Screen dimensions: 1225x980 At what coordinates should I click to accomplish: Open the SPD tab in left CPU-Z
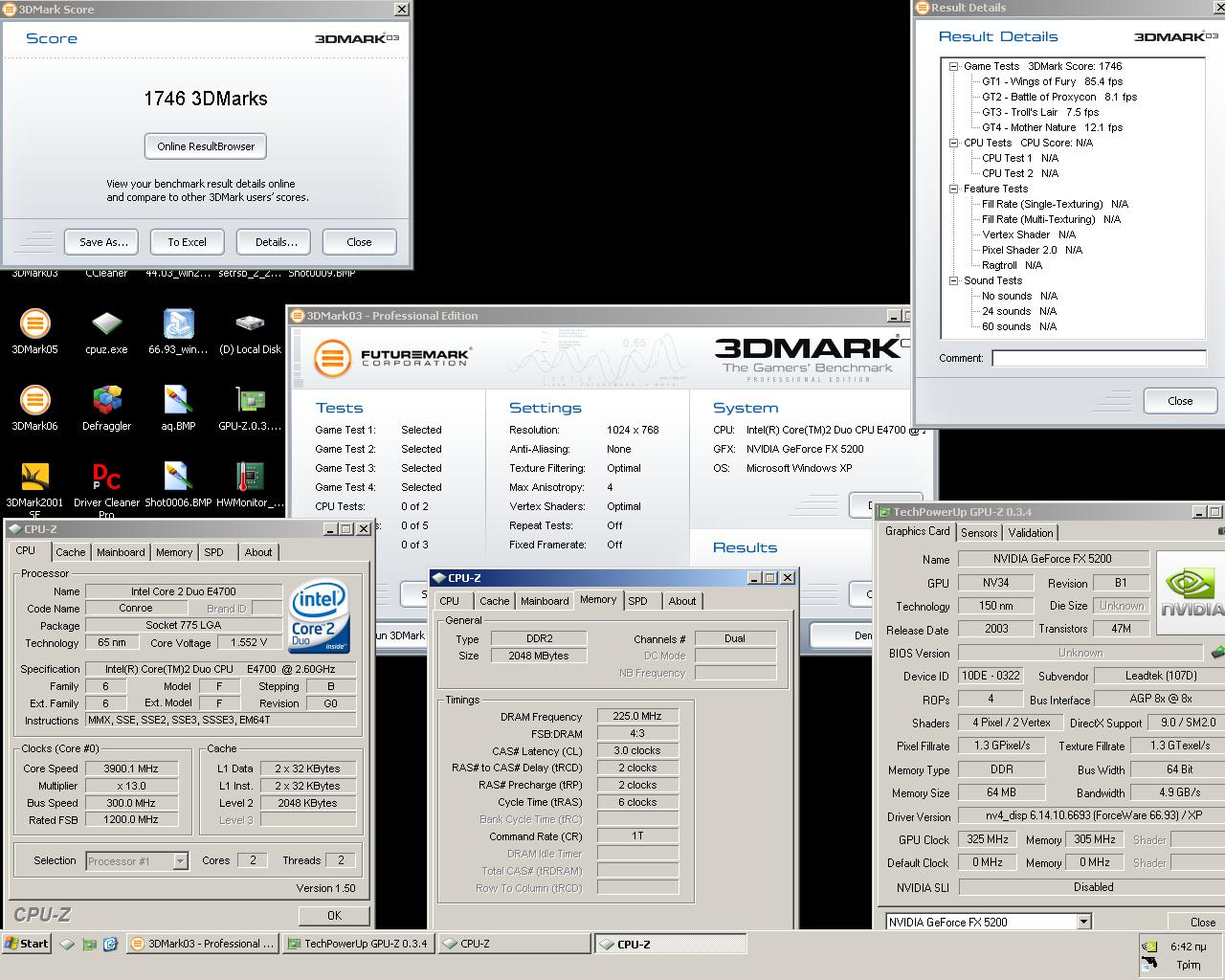point(213,552)
